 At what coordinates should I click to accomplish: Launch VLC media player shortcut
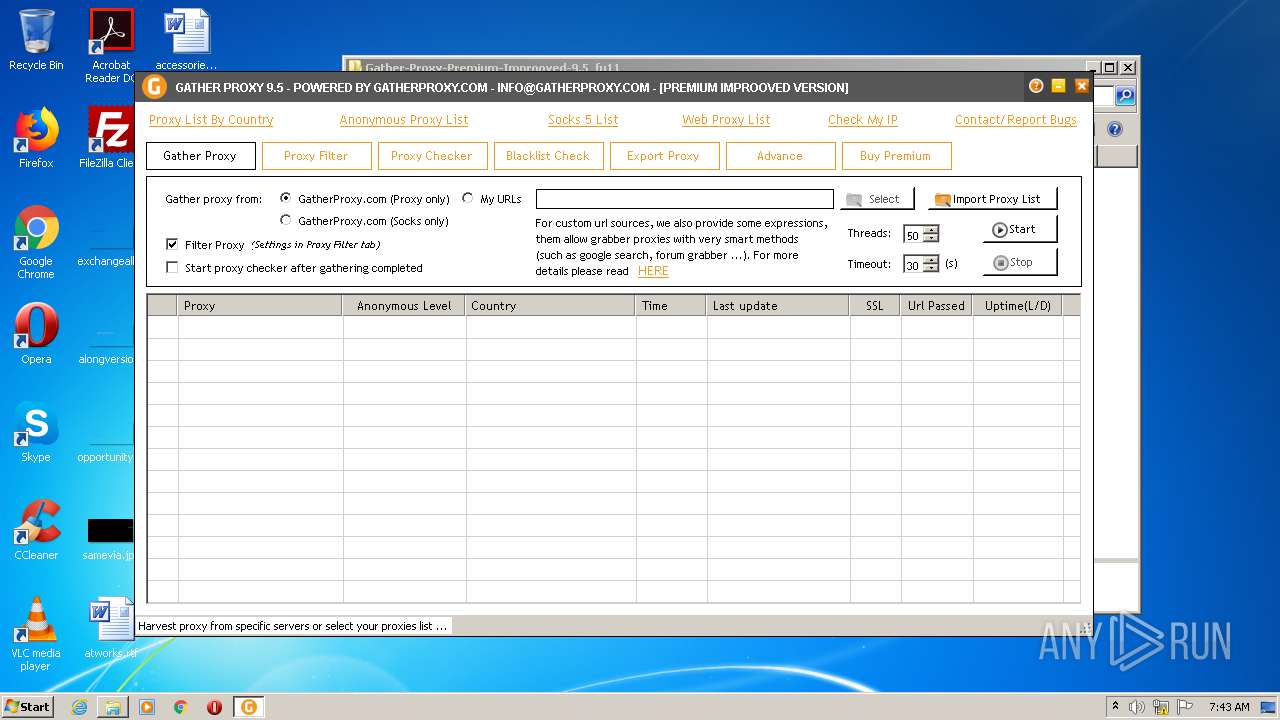(x=36, y=634)
